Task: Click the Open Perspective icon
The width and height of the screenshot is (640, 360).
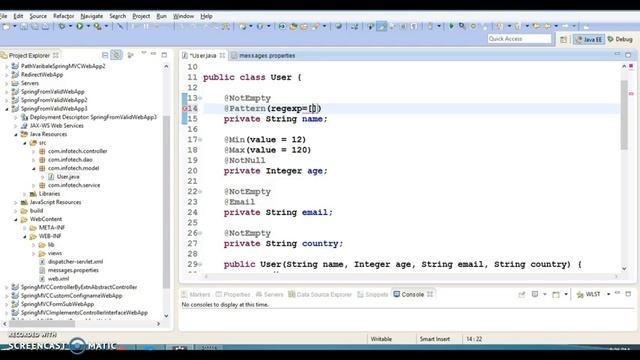Action: [563, 40]
